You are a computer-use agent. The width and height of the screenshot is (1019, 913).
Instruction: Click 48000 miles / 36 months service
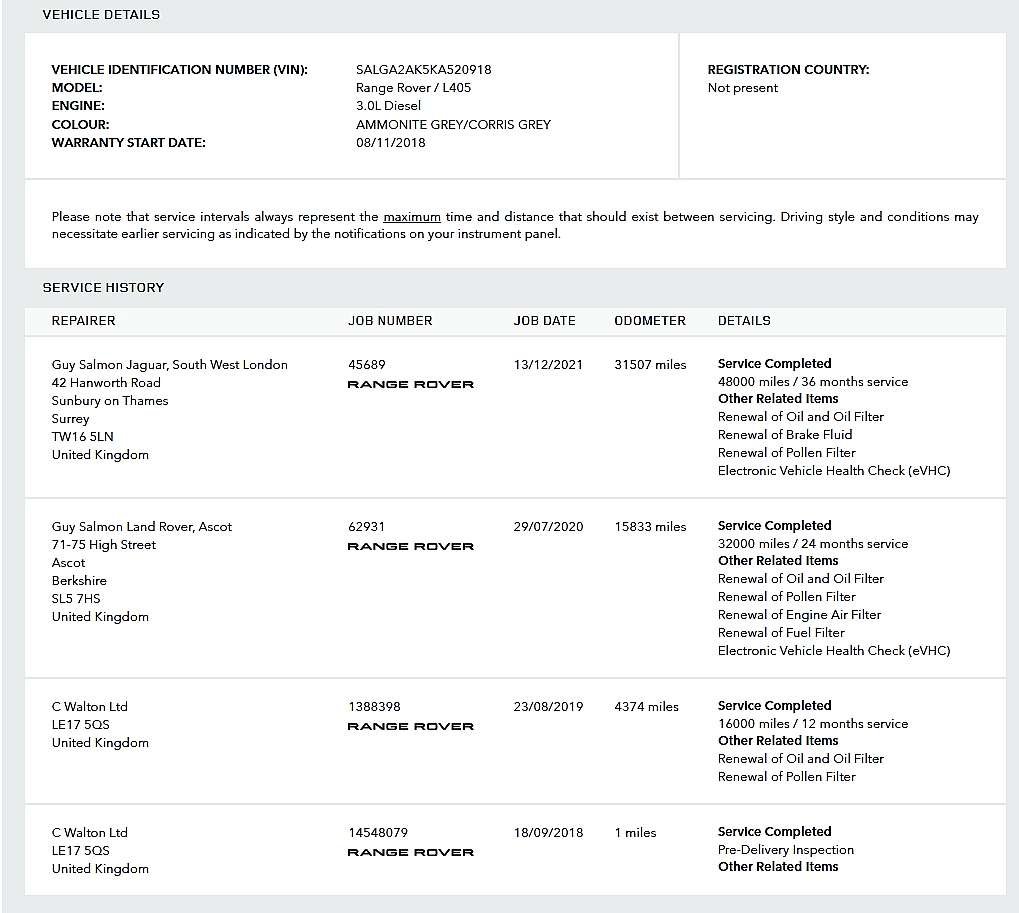click(813, 381)
